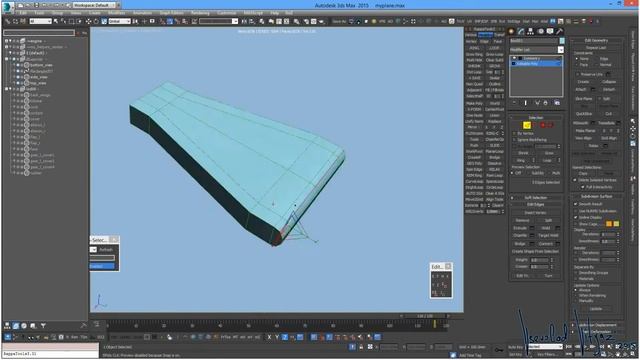
Task: Switch to the Display command panel tab
Action: coord(550,31)
